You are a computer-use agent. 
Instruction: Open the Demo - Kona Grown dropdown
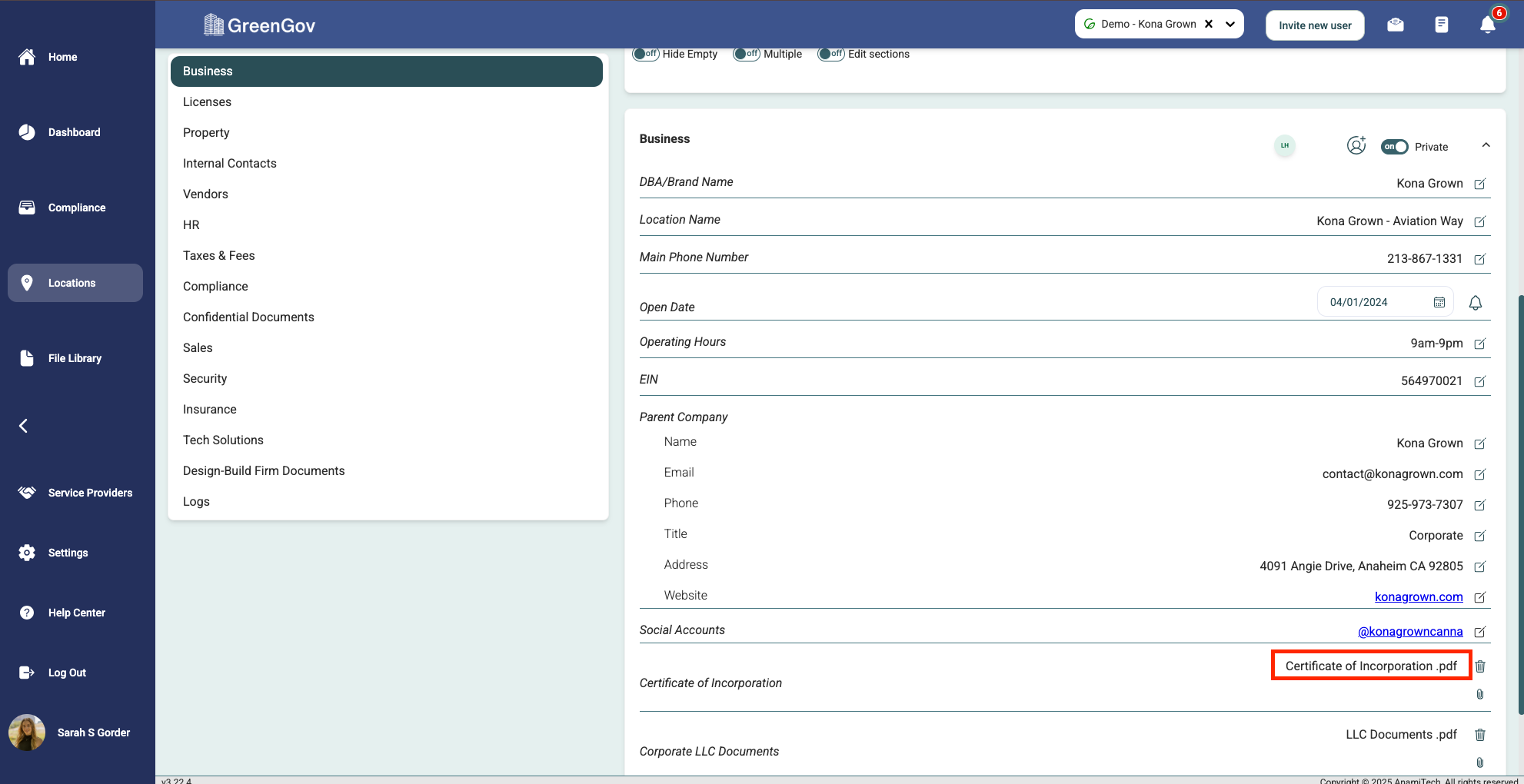[1230, 24]
